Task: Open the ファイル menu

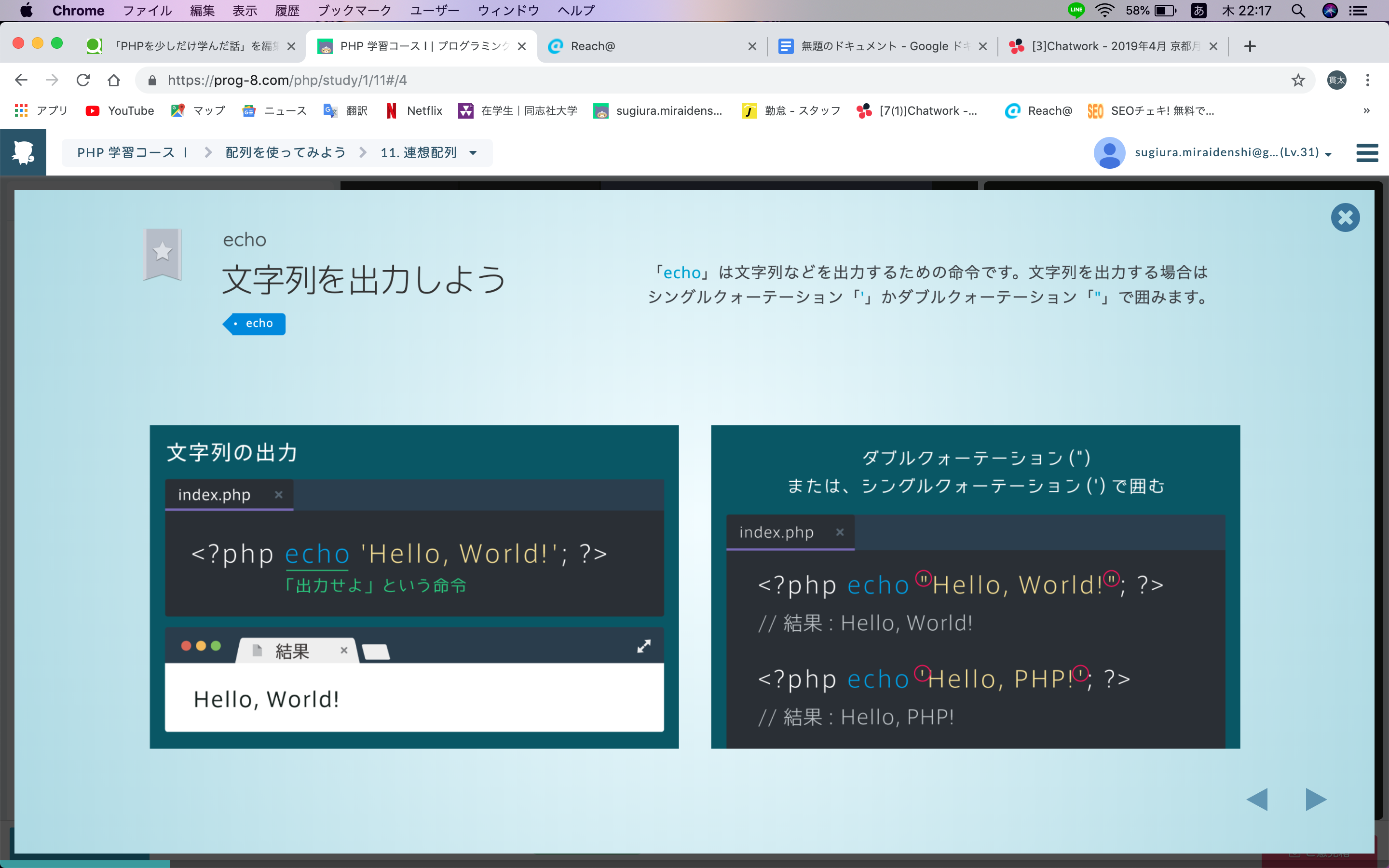Action: (x=148, y=10)
